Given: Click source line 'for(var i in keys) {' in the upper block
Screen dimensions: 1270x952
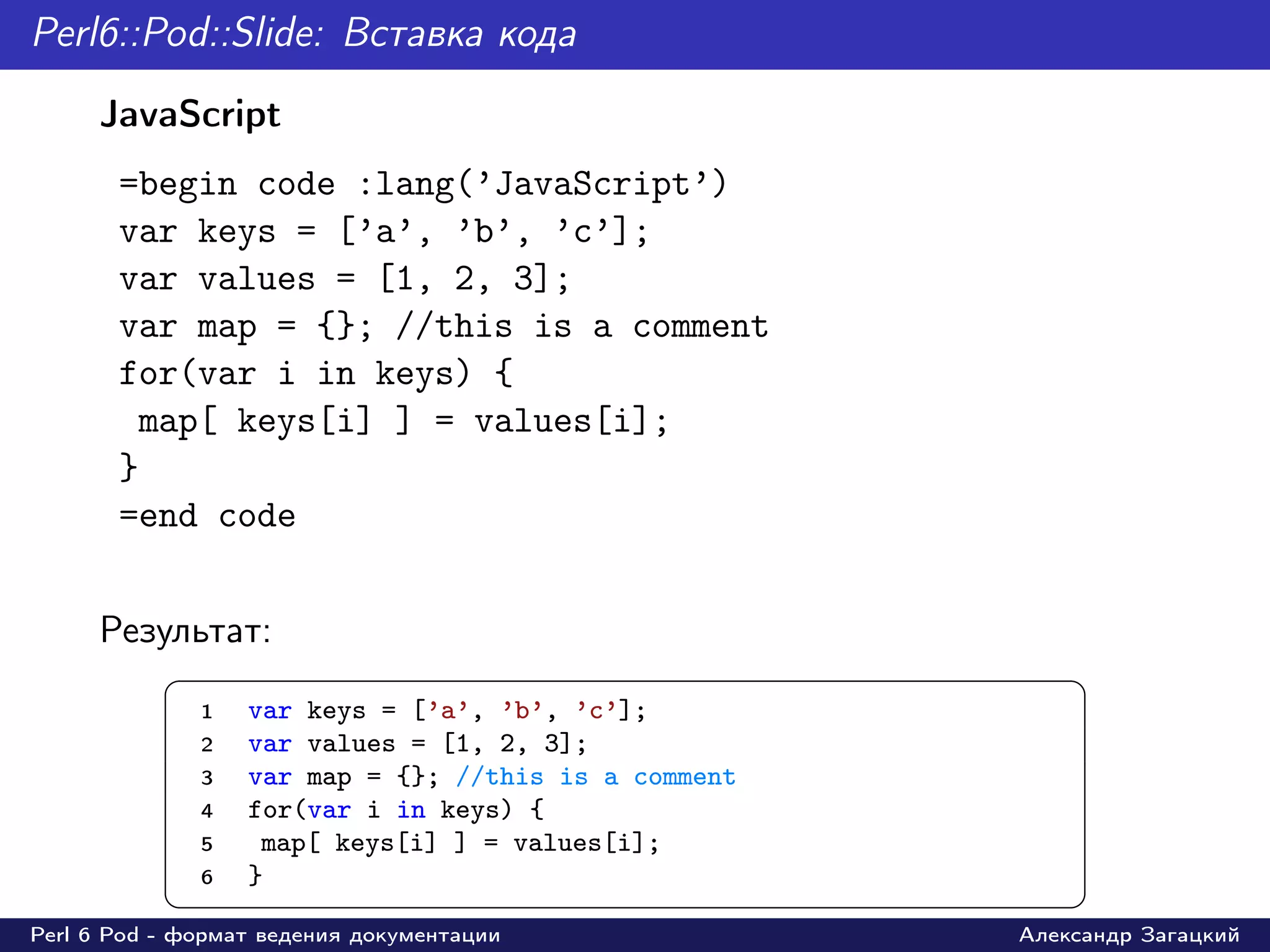Looking at the screenshot, I should (x=316, y=374).
